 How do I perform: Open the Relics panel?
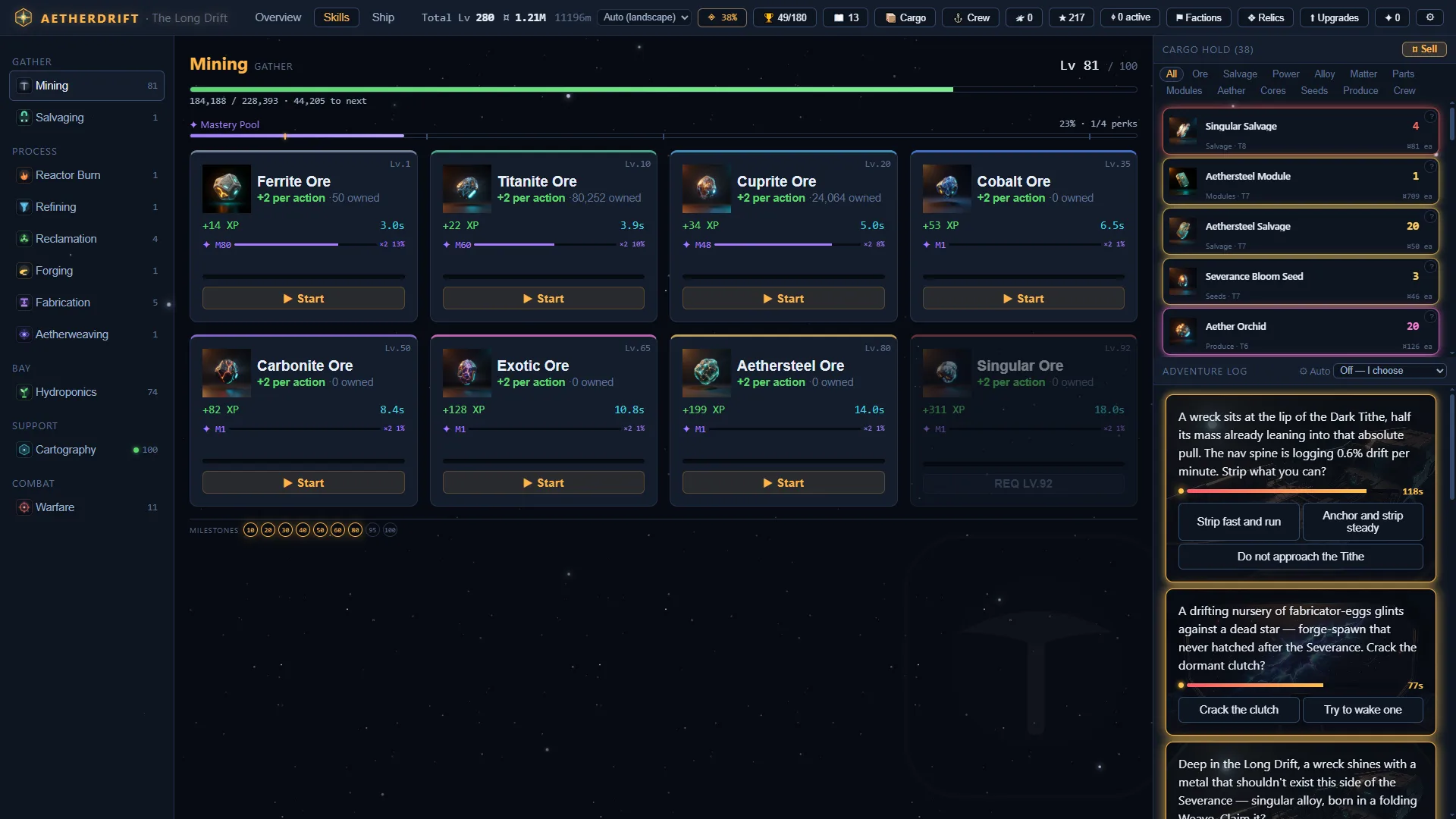[1265, 17]
